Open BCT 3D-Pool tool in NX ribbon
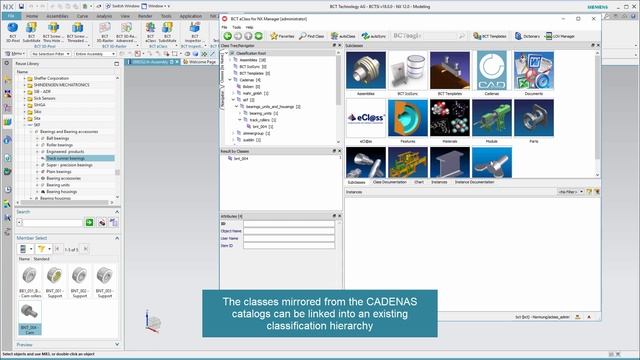 click(13, 32)
